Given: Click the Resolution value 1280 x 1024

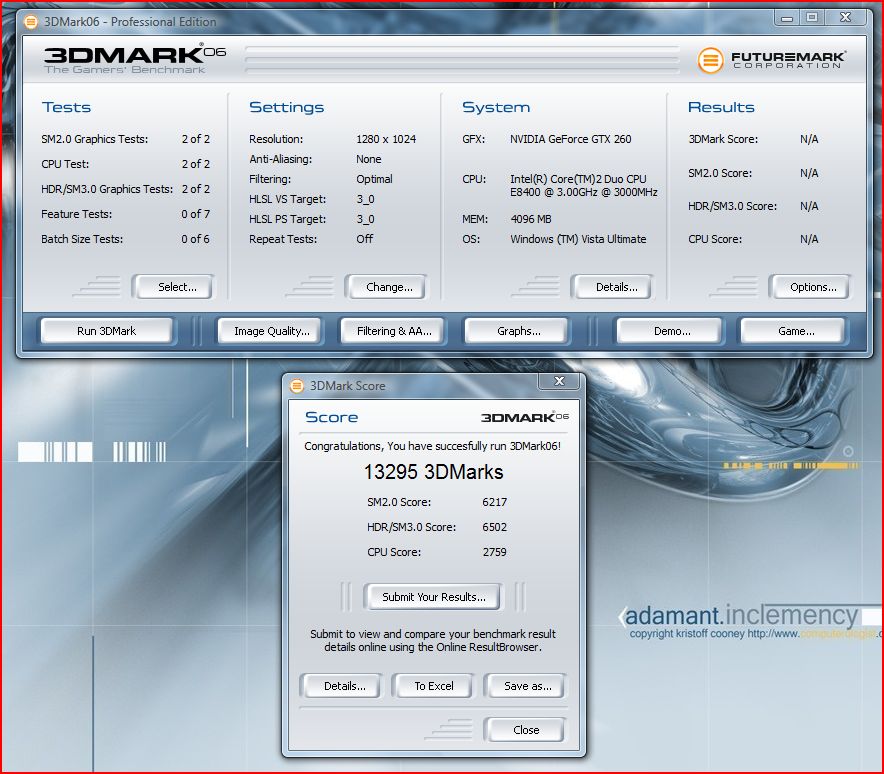Looking at the screenshot, I should coord(386,139).
